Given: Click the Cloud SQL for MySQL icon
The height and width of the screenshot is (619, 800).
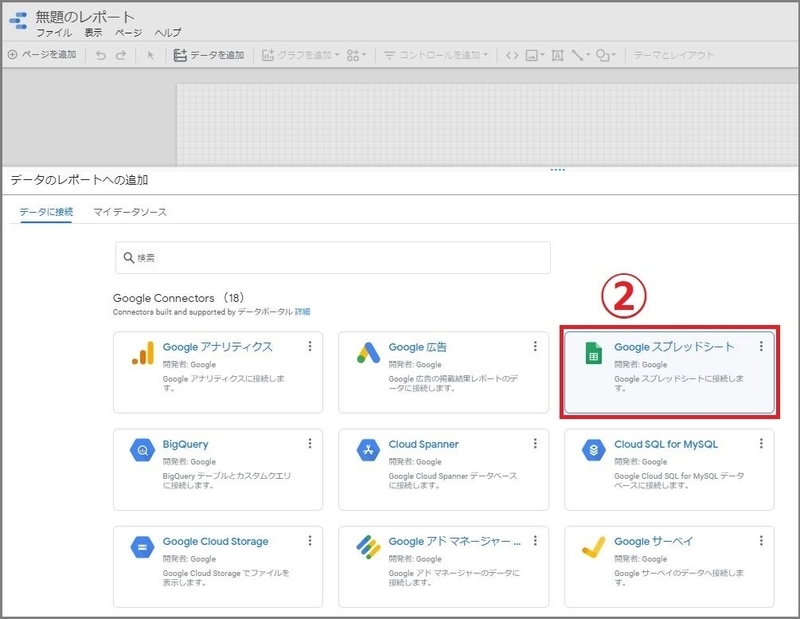Looking at the screenshot, I should (594, 451).
